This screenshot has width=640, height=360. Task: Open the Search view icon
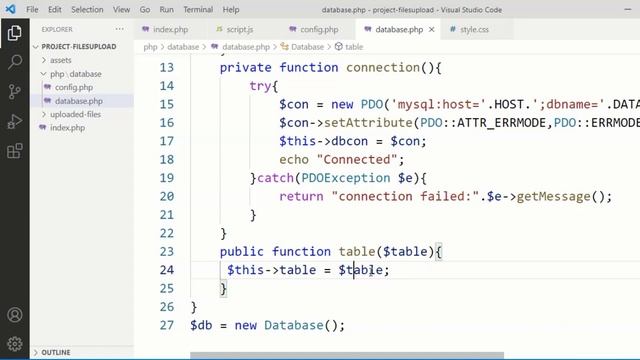click(x=14, y=62)
